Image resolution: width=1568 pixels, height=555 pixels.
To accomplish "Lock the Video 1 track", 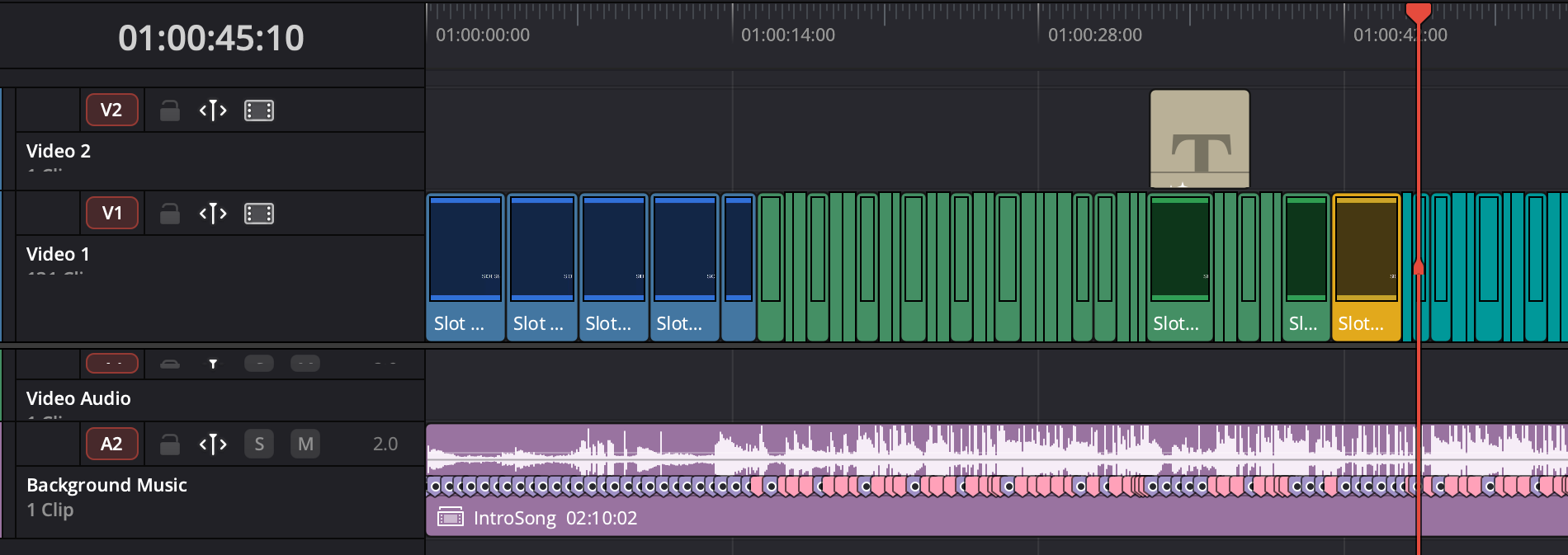I will [170, 214].
